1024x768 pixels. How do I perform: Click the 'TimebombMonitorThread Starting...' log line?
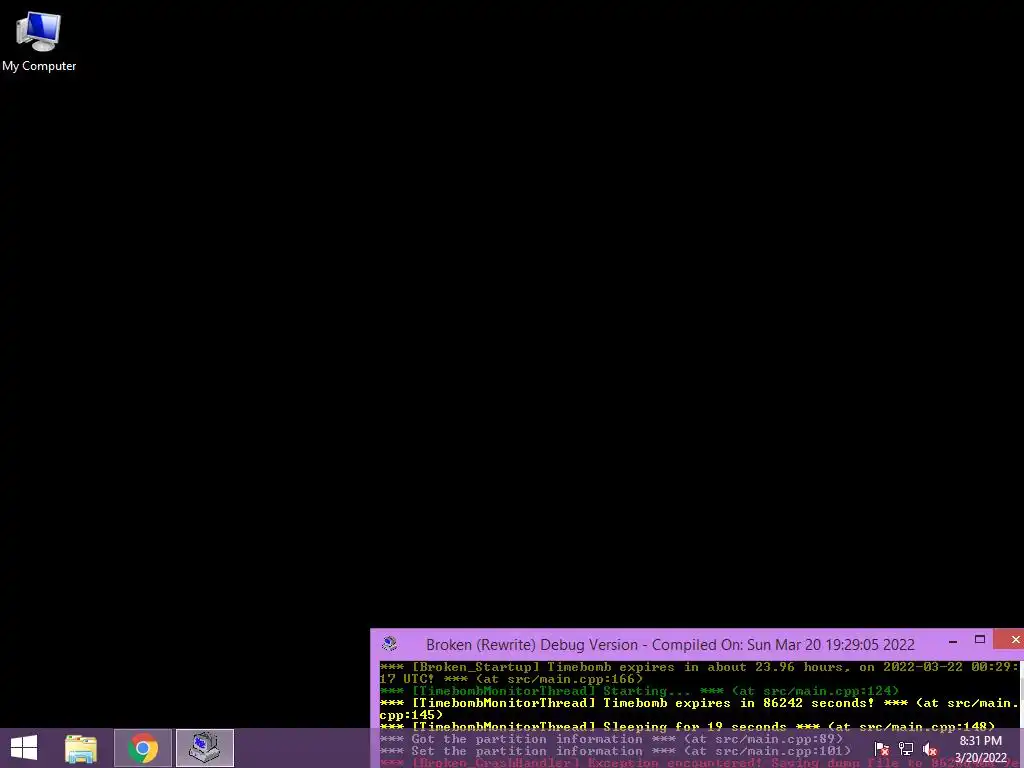pos(639,691)
